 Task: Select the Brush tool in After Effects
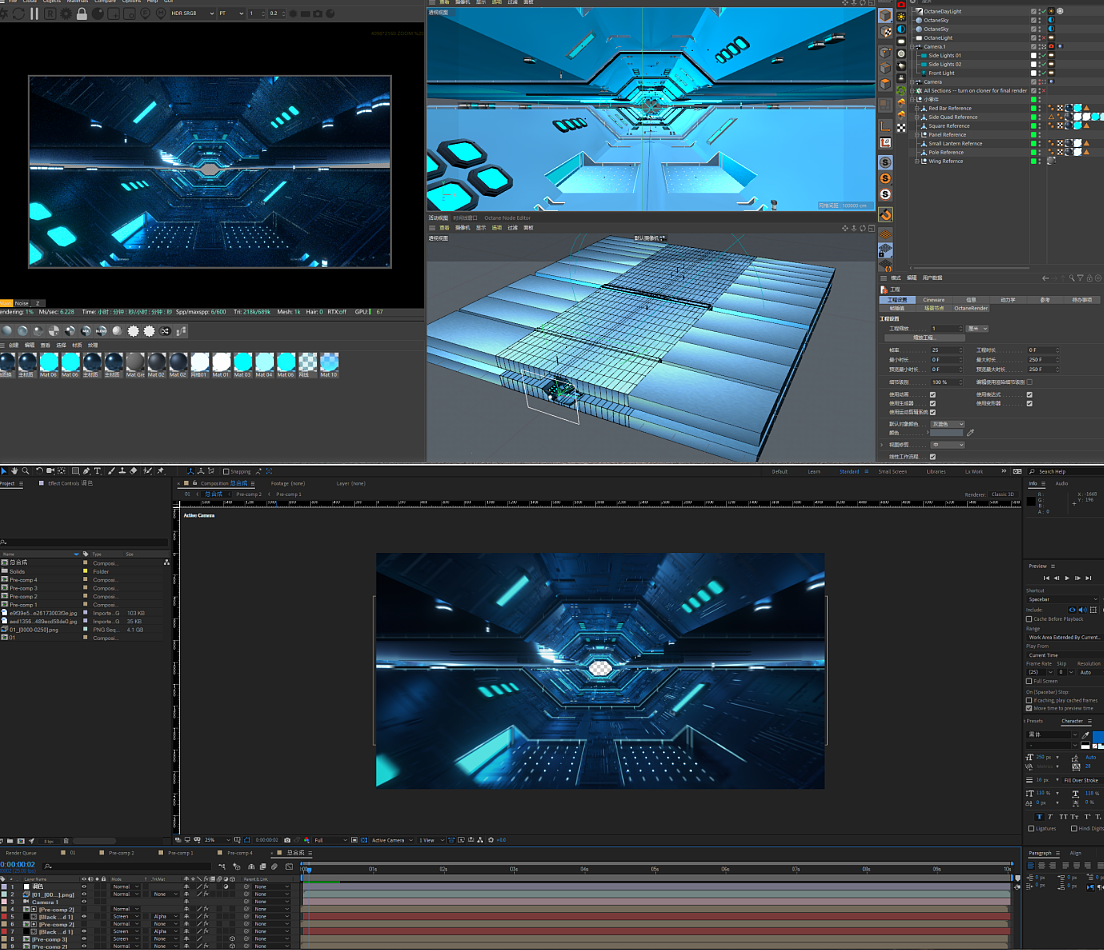pos(112,471)
